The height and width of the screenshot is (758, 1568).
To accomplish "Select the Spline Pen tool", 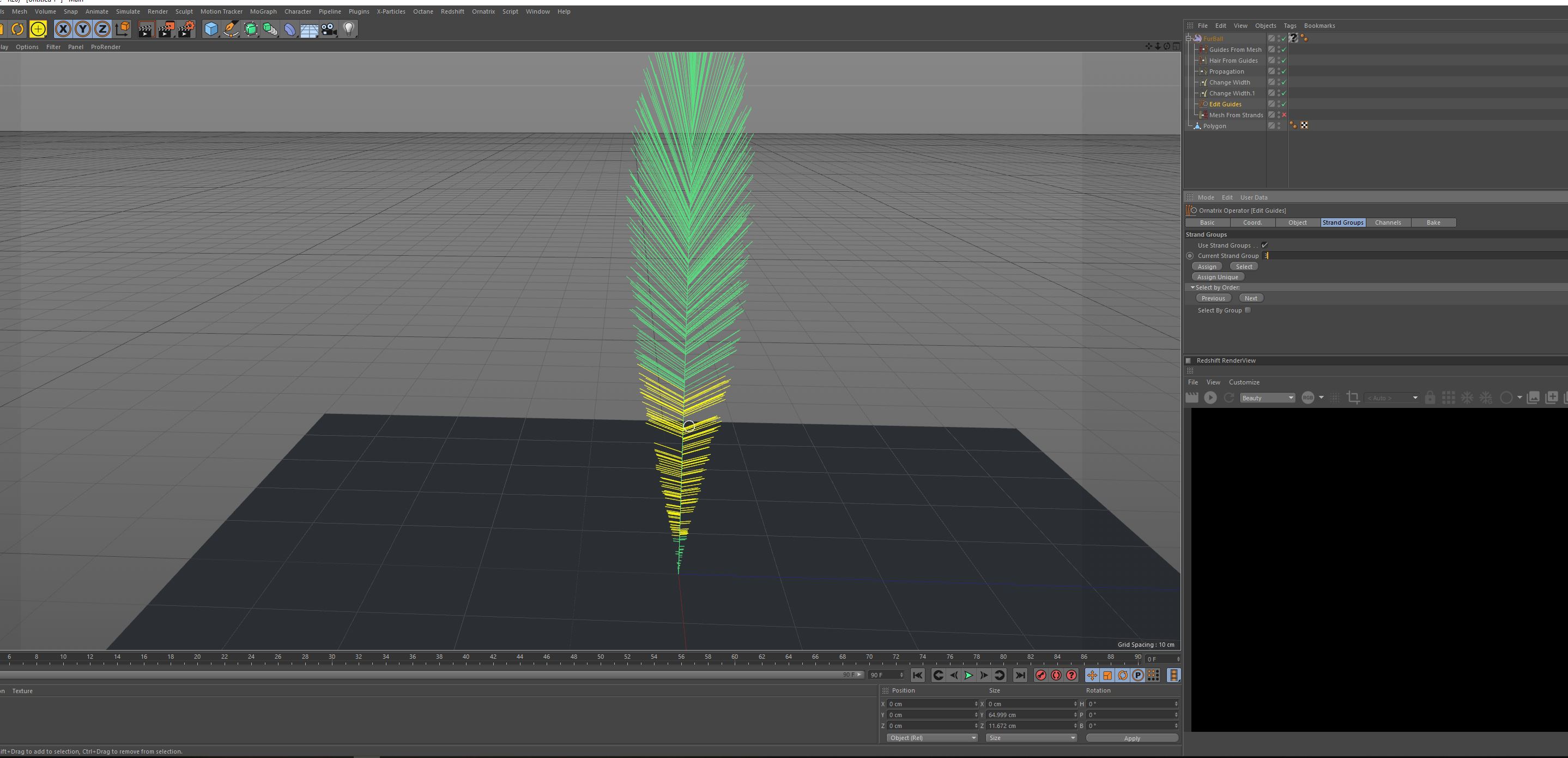I will 231,29.
